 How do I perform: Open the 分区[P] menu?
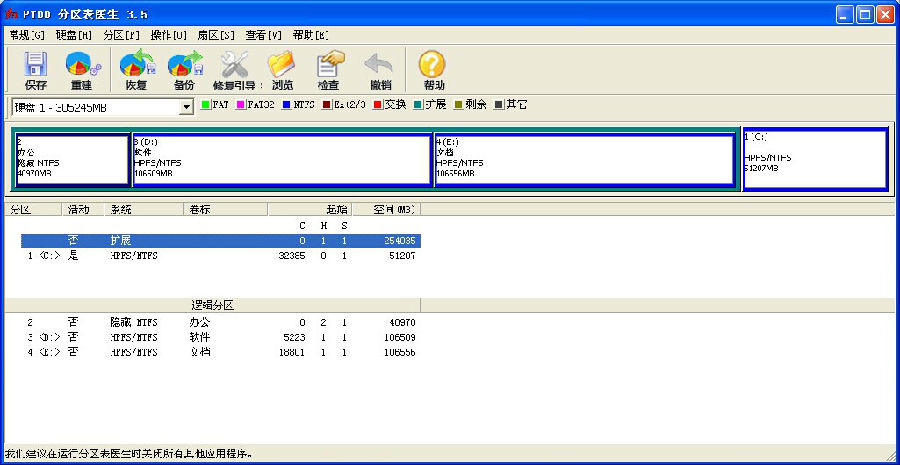click(122, 35)
